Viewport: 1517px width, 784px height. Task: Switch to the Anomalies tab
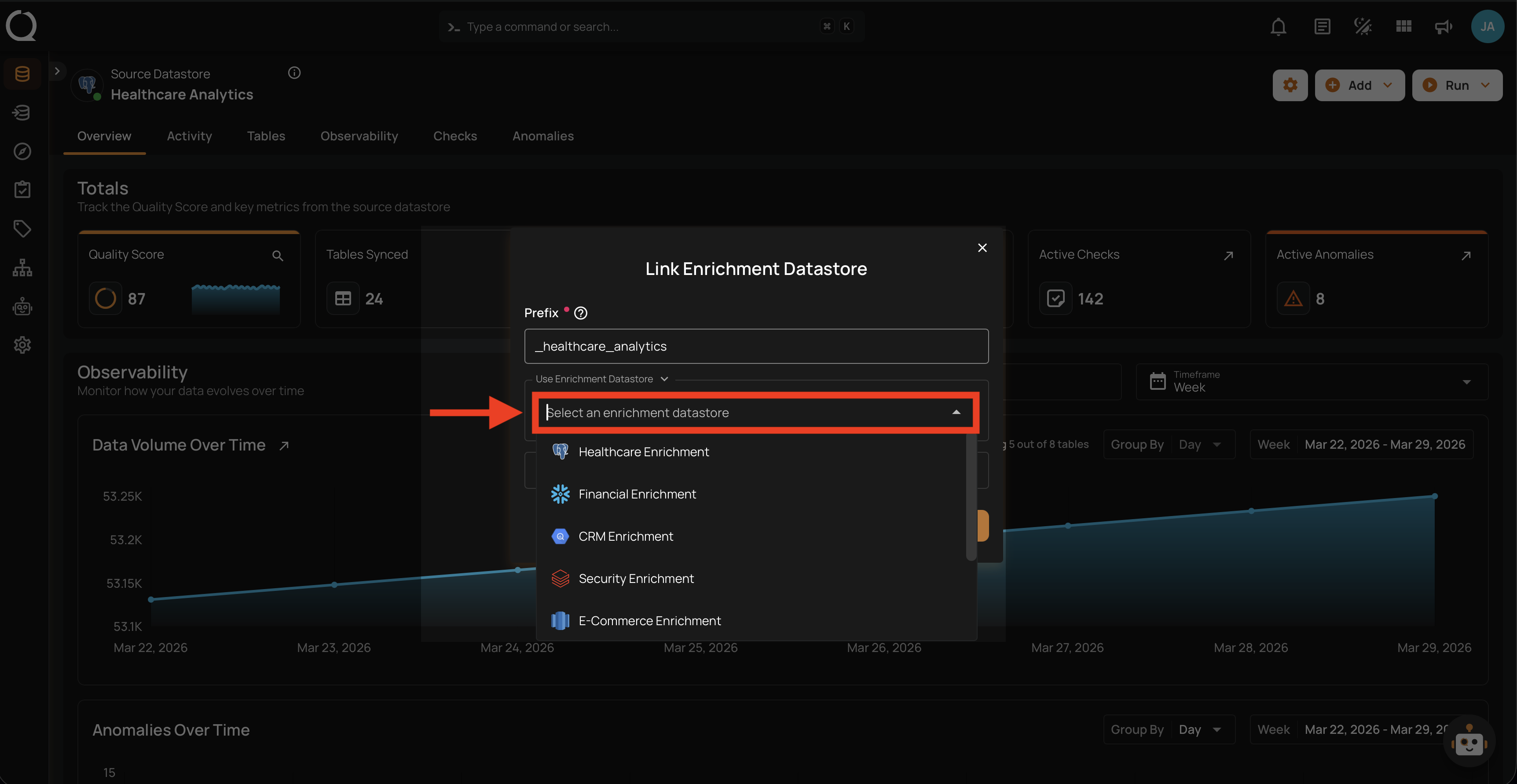click(542, 136)
